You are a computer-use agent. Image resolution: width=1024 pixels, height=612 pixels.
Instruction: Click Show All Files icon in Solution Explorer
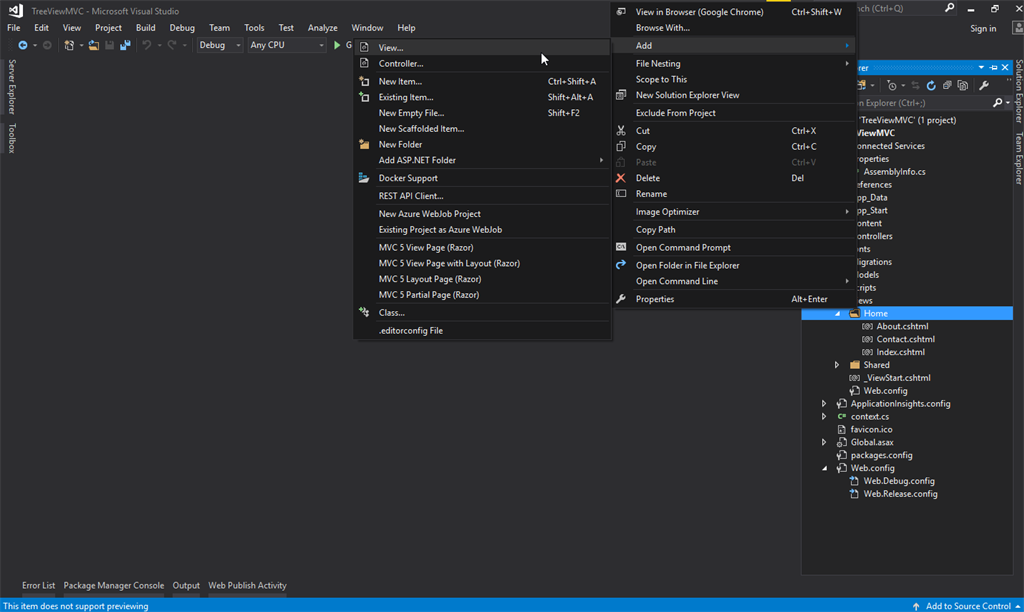tap(963, 86)
